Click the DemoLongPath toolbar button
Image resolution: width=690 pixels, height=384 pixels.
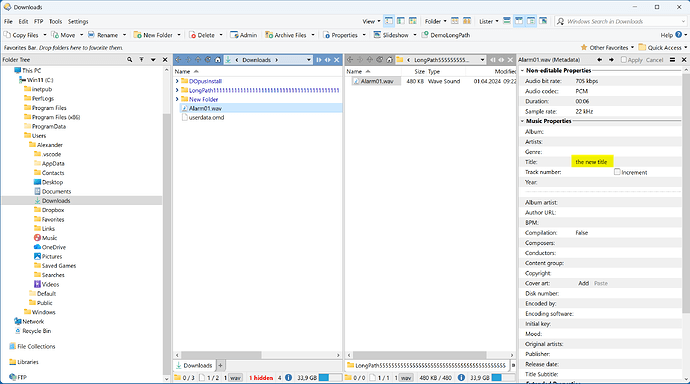coord(446,35)
